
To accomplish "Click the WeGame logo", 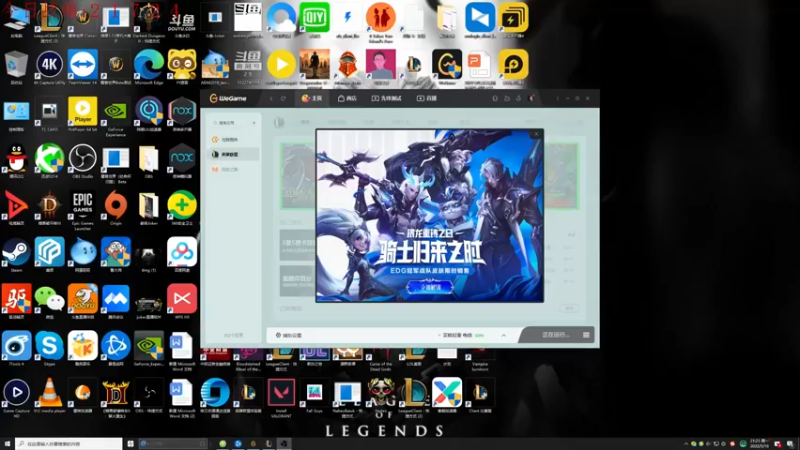I will (x=228, y=98).
